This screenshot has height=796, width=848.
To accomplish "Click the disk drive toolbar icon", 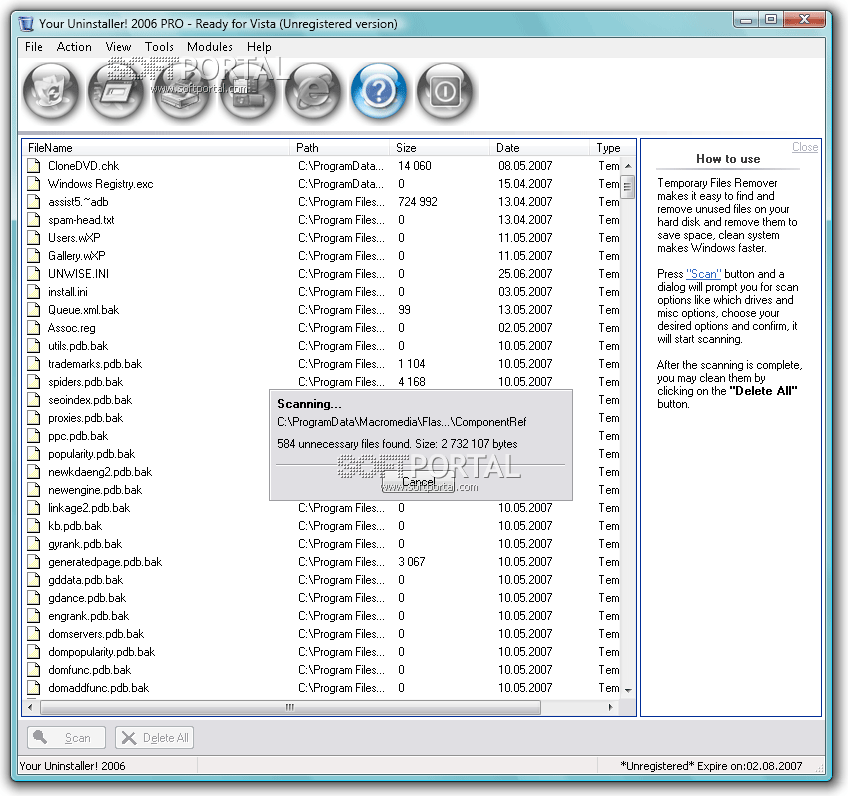I will tap(183, 92).
